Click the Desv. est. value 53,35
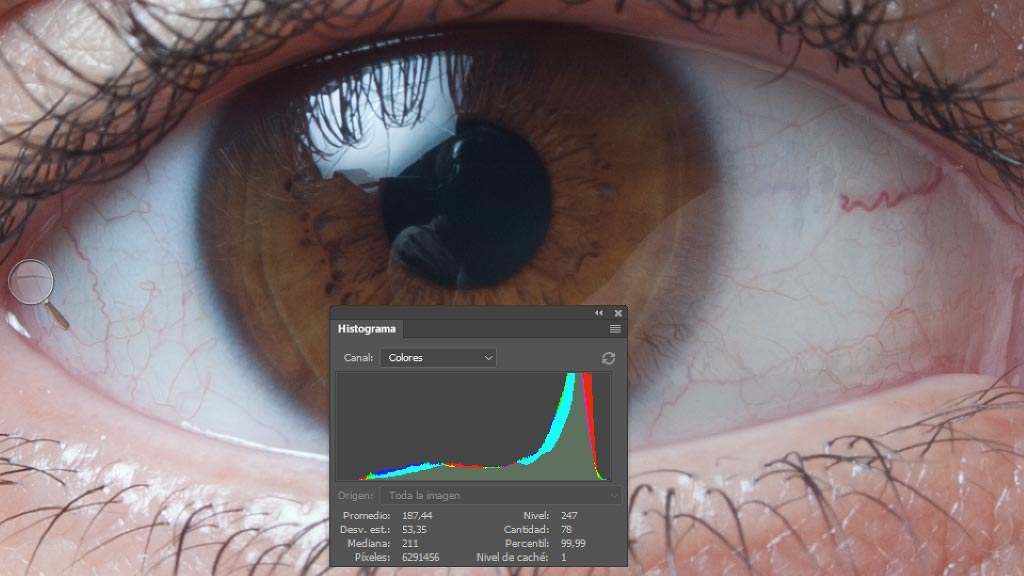 pos(414,530)
